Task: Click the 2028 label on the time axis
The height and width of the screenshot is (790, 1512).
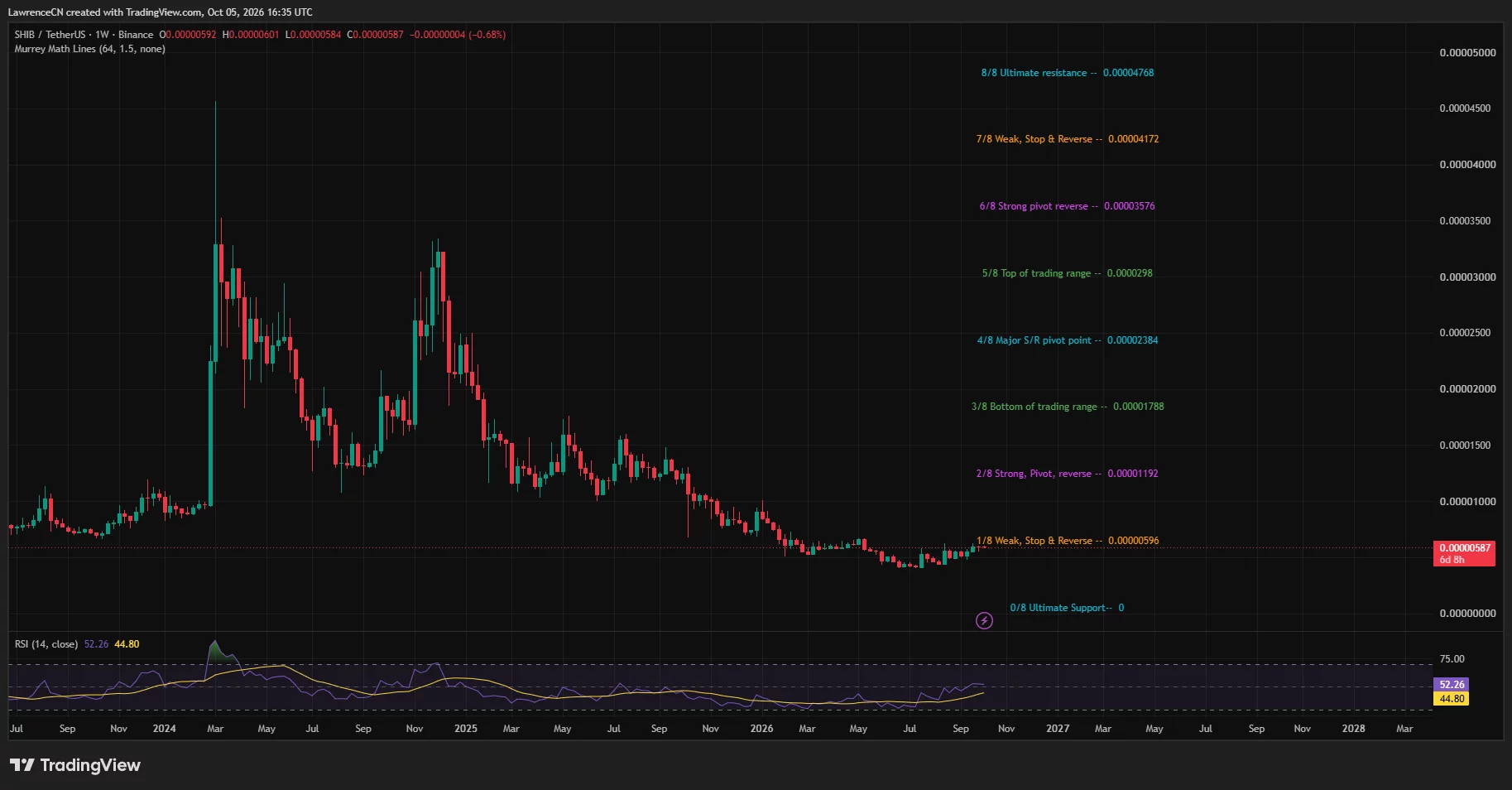Action: [1354, 729]
